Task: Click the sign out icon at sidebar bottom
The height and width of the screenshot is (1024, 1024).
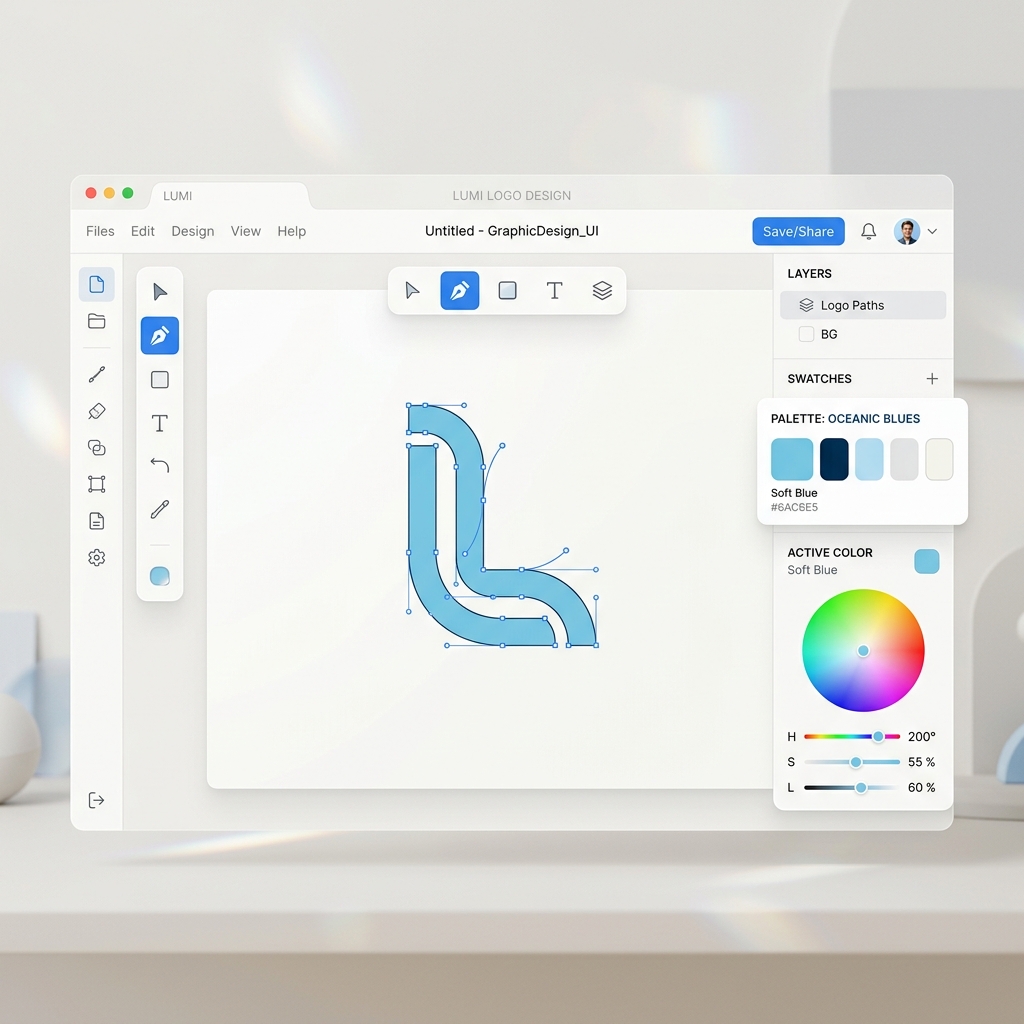Action: [96, 800]
